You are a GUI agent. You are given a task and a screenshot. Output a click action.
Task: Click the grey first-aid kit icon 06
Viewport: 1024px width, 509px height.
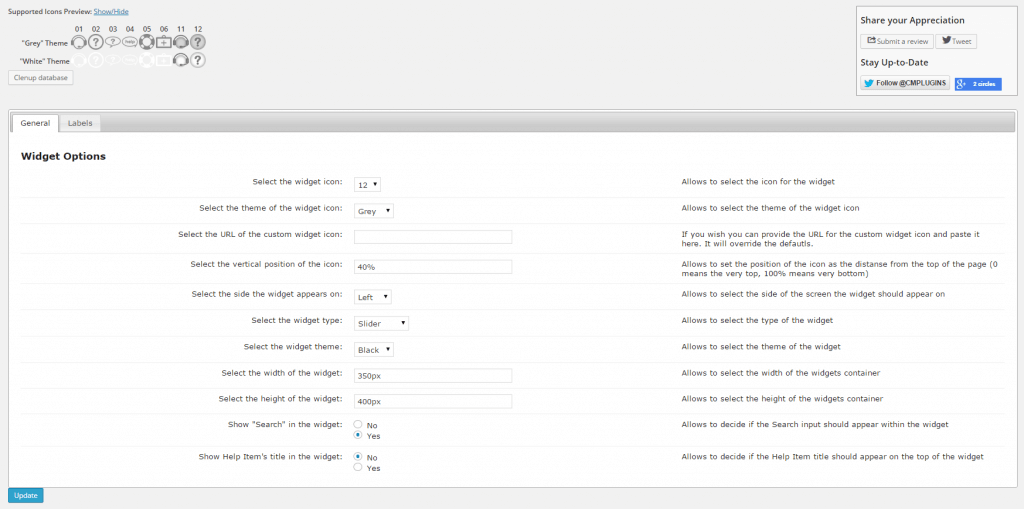(164, 42)
